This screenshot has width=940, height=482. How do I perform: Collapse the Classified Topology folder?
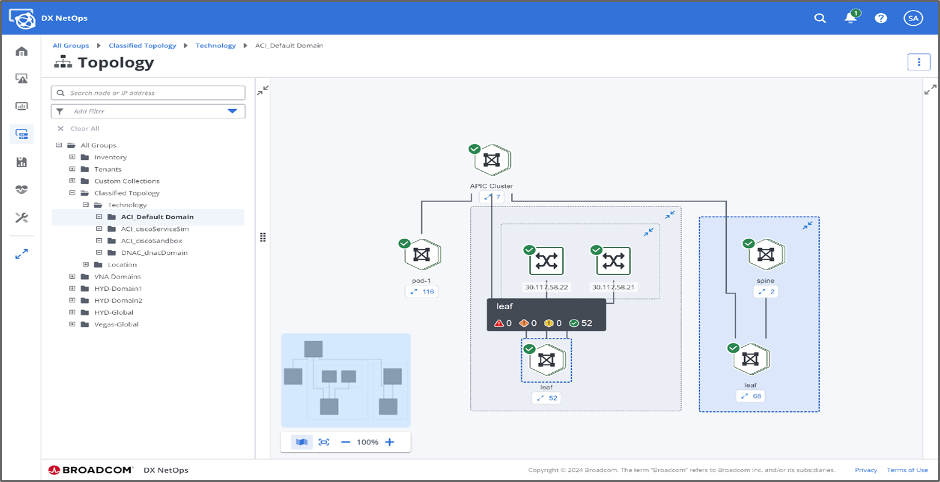point(72,193)
